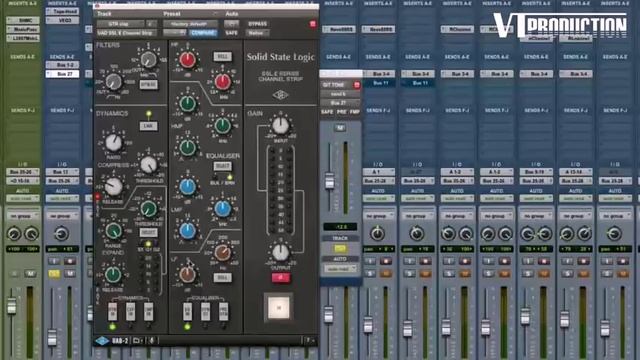Click the compressor RATIO knob
The image size is (640, 360).
click(x=113, y=143)
